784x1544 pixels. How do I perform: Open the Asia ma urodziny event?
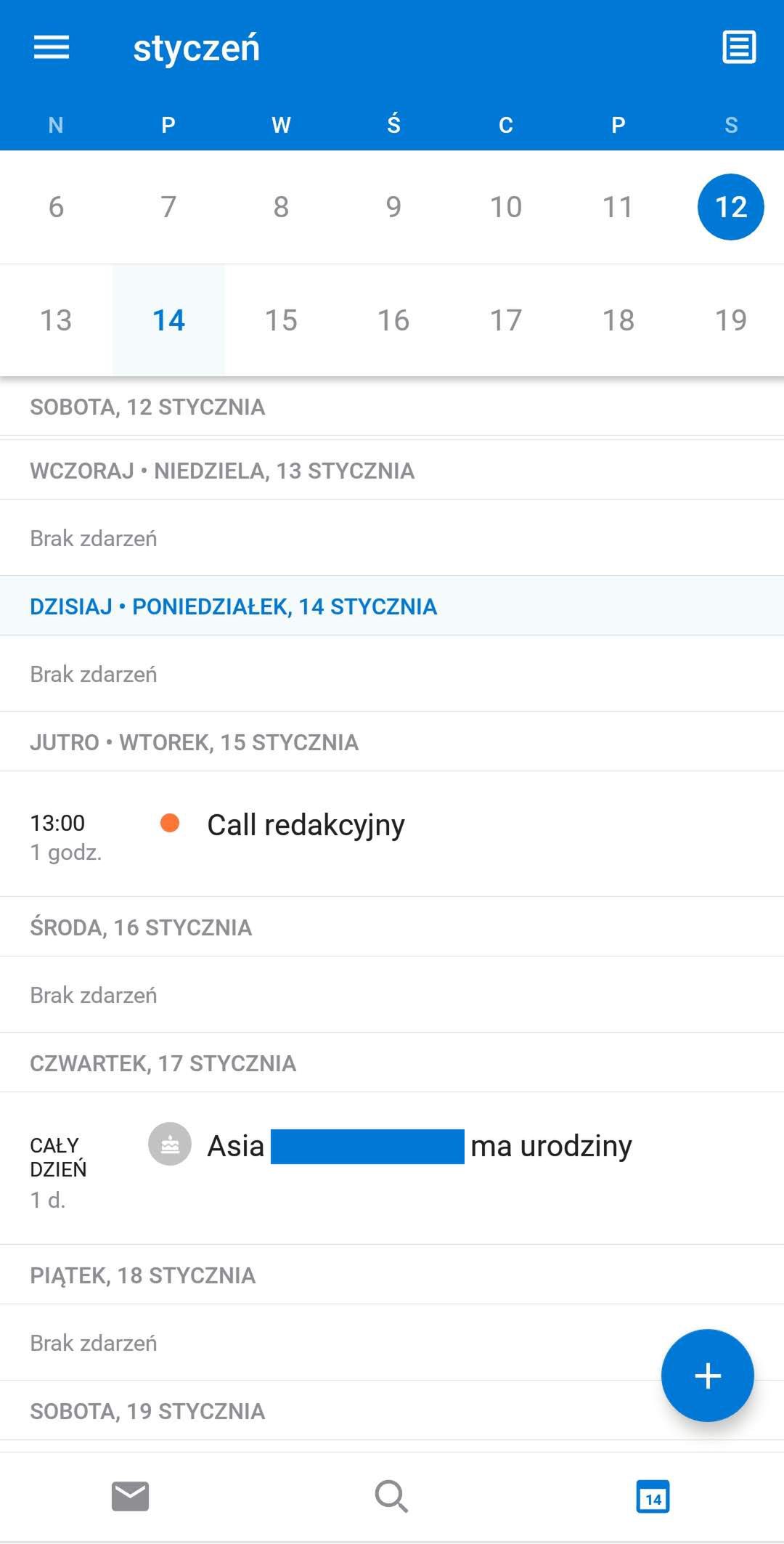click(x=392, y=1168)
